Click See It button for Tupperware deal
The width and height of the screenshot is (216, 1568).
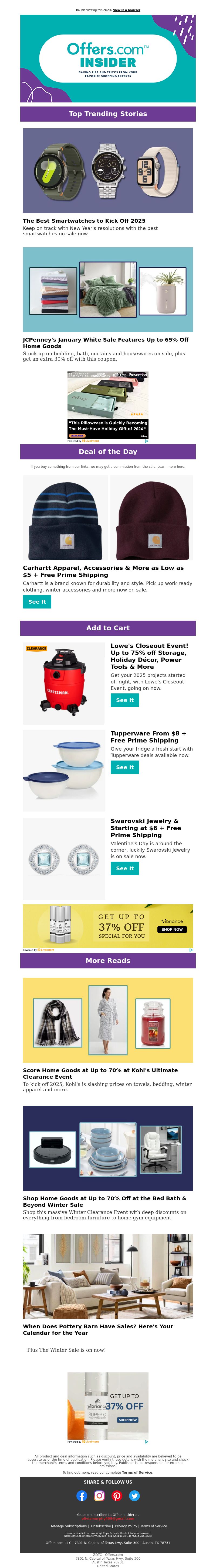pyautogui.click(x=125, y=767)
